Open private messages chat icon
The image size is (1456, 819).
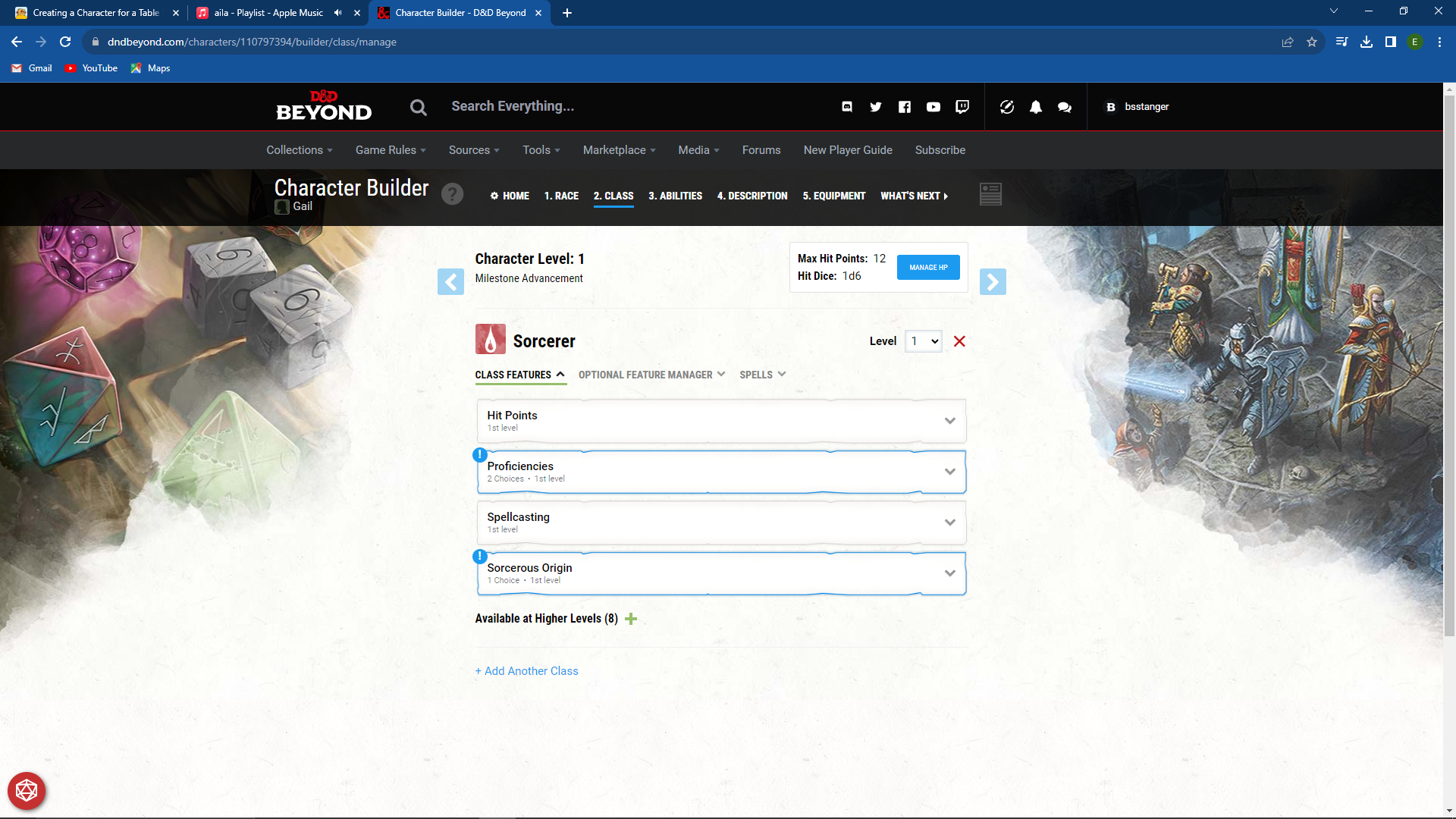coord(1064,107)
